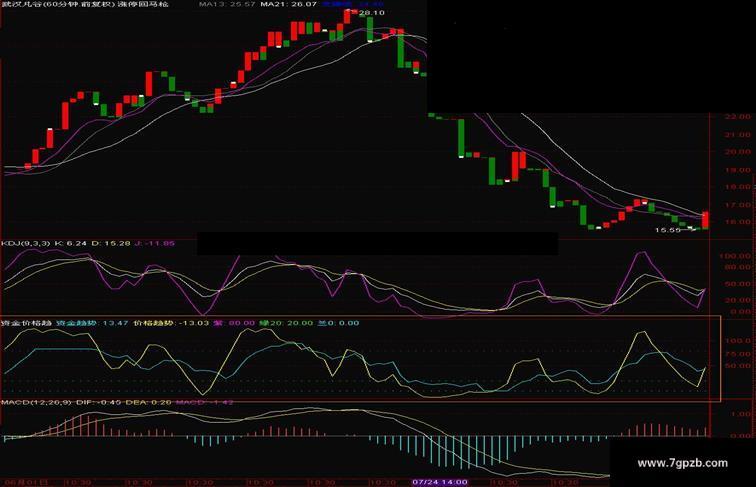Click the 15.59 low price label

668,230
